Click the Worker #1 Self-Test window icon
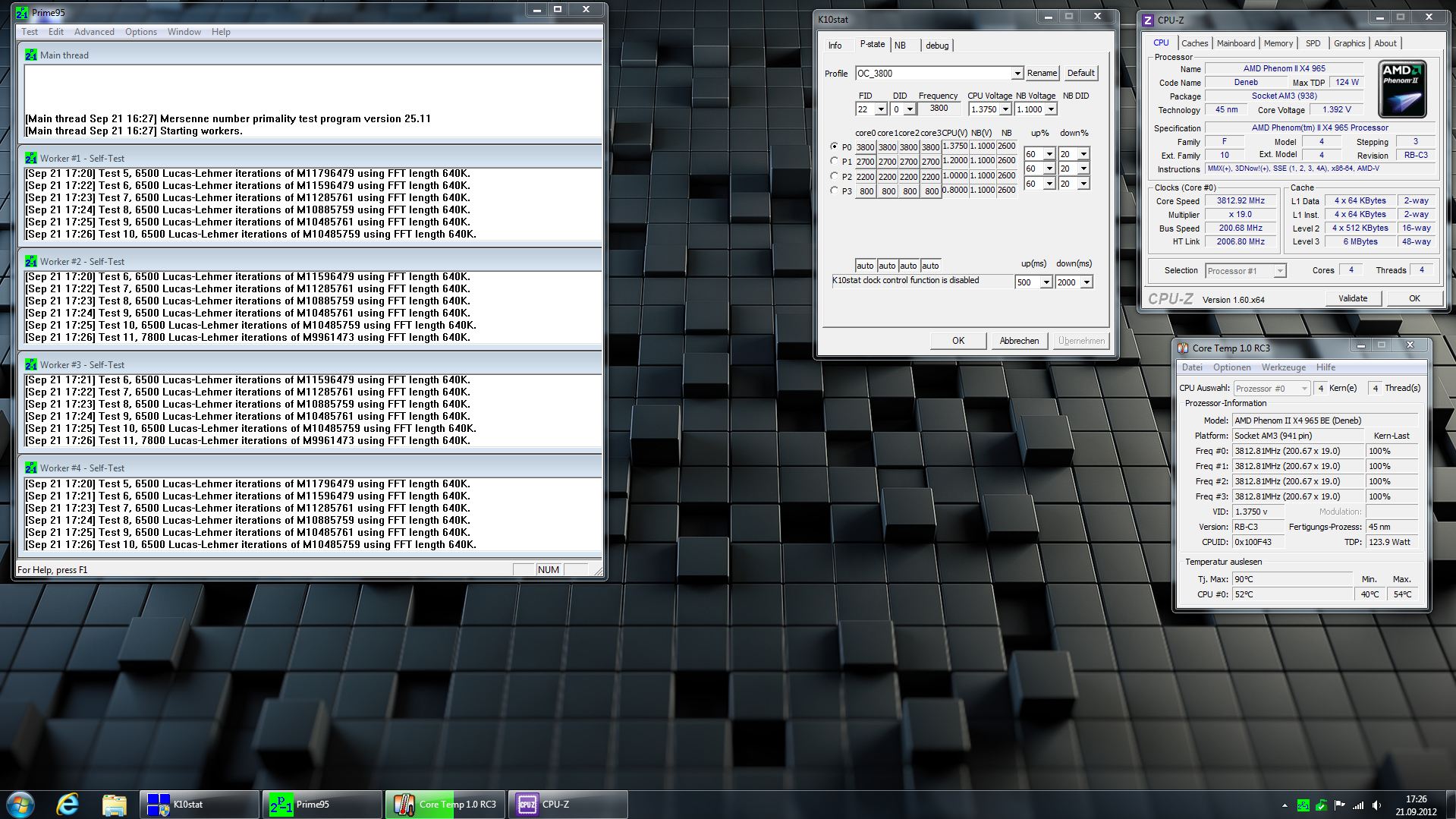The width and height of the screenshot is (1456, 819). 31,158
